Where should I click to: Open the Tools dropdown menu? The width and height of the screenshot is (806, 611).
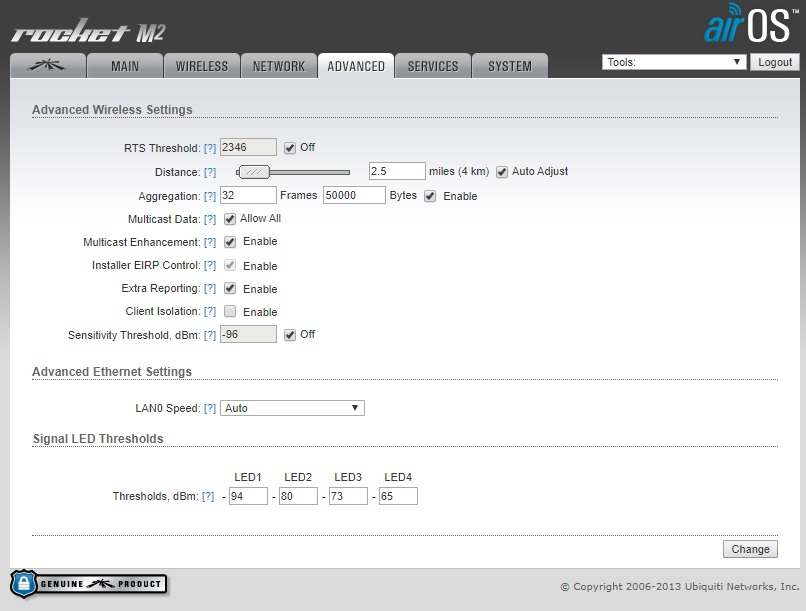[674, 62]
